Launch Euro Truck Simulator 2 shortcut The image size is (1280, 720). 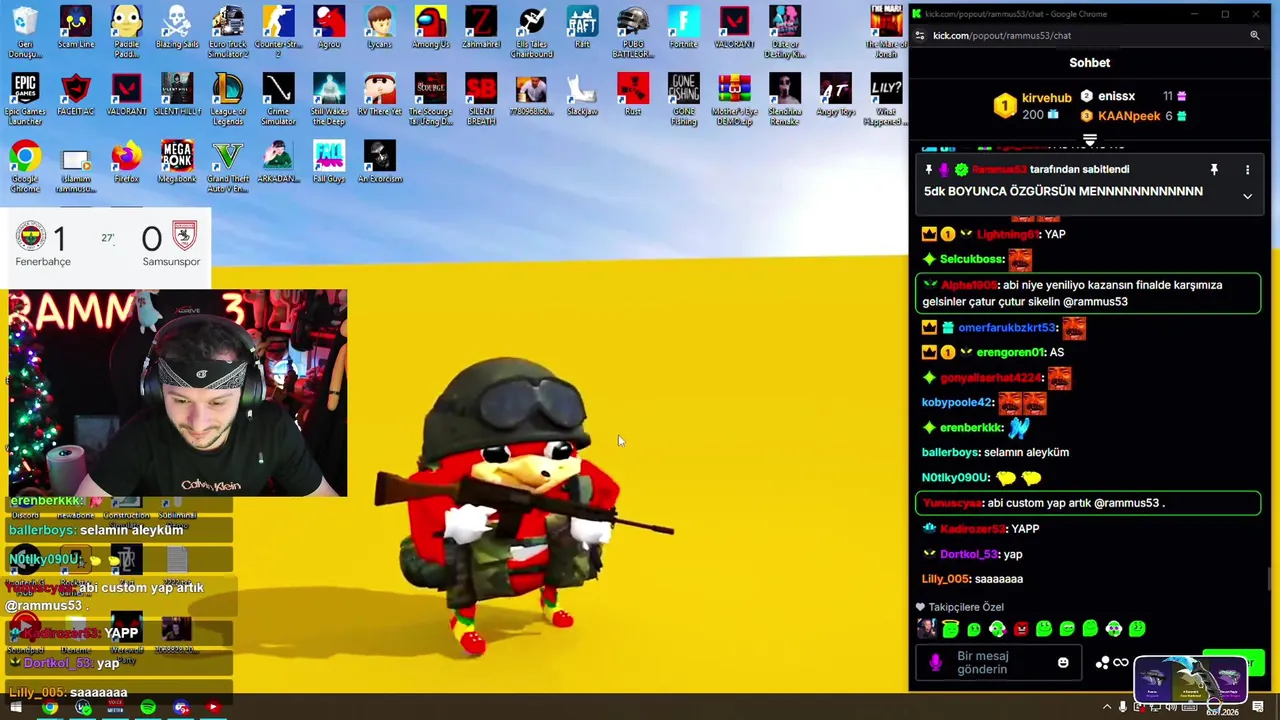[x=228, y=32]
